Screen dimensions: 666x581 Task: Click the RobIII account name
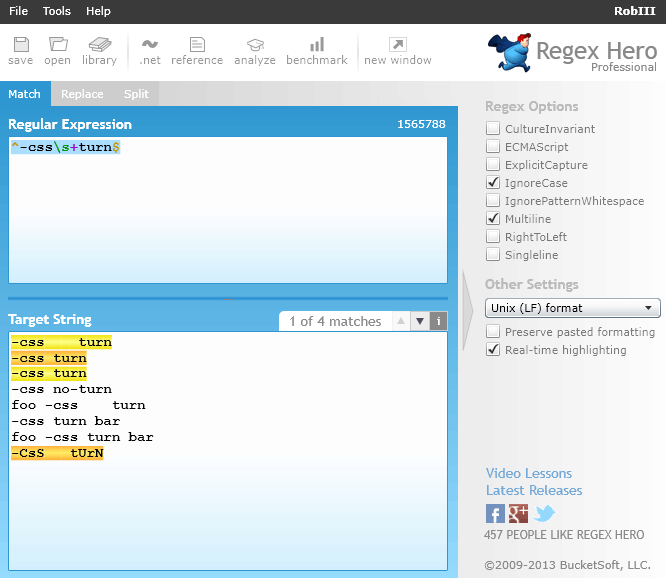pos(635,11)
